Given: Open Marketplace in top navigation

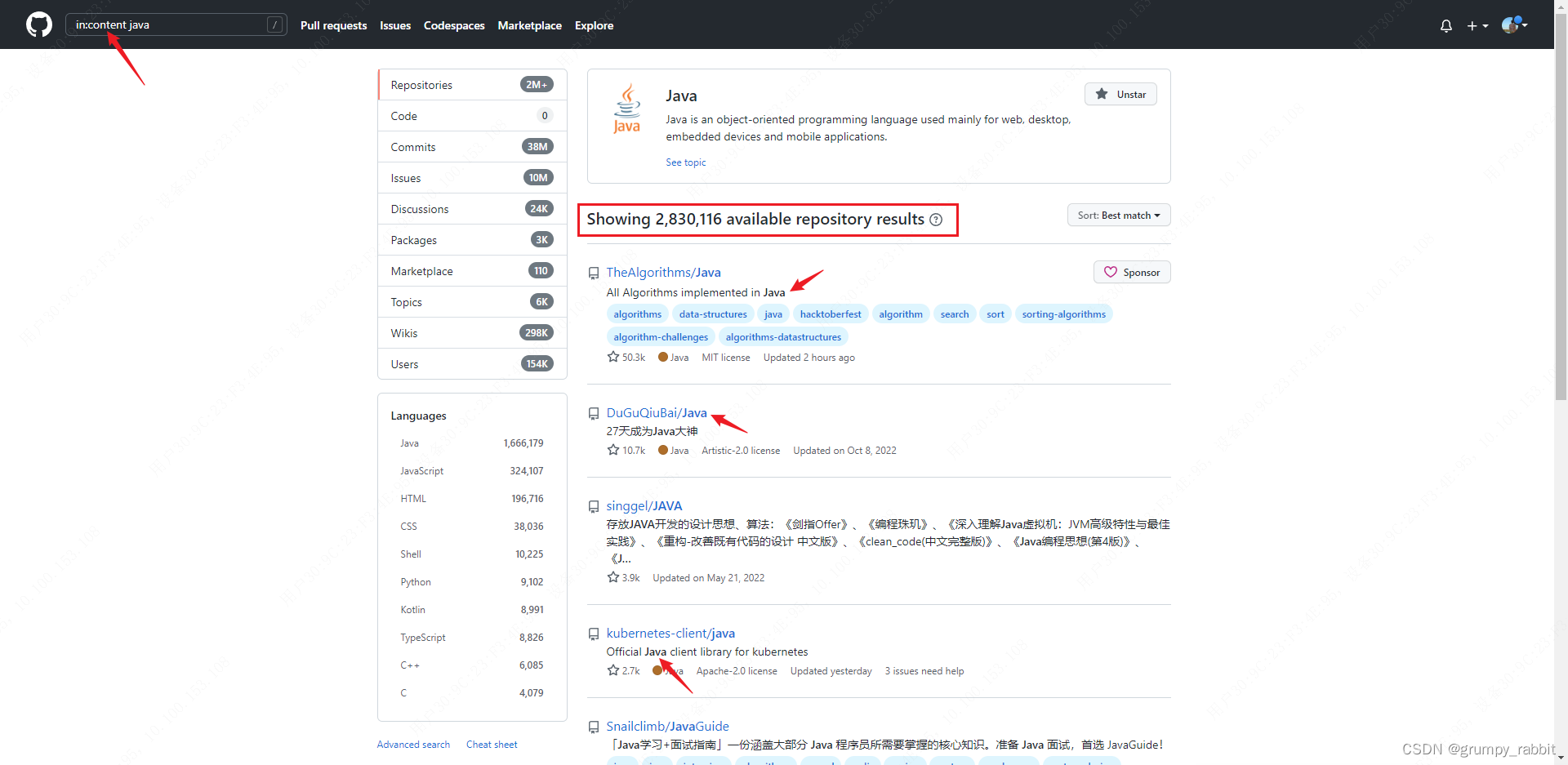Looking at the screenshot, I should pyautogui.click(x=529, y=25).
